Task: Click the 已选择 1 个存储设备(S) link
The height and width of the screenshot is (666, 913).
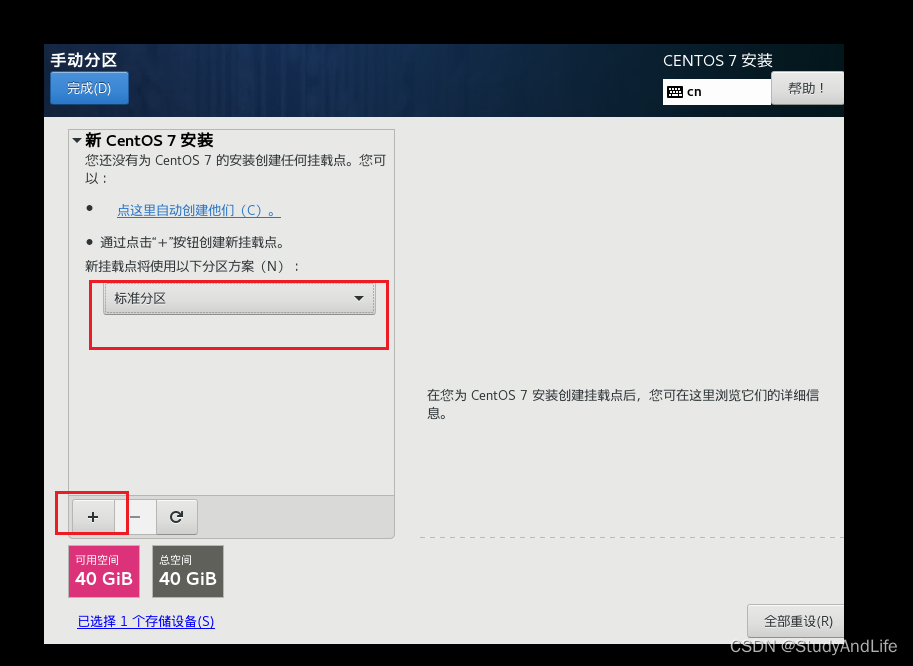Action: (145, 620)
